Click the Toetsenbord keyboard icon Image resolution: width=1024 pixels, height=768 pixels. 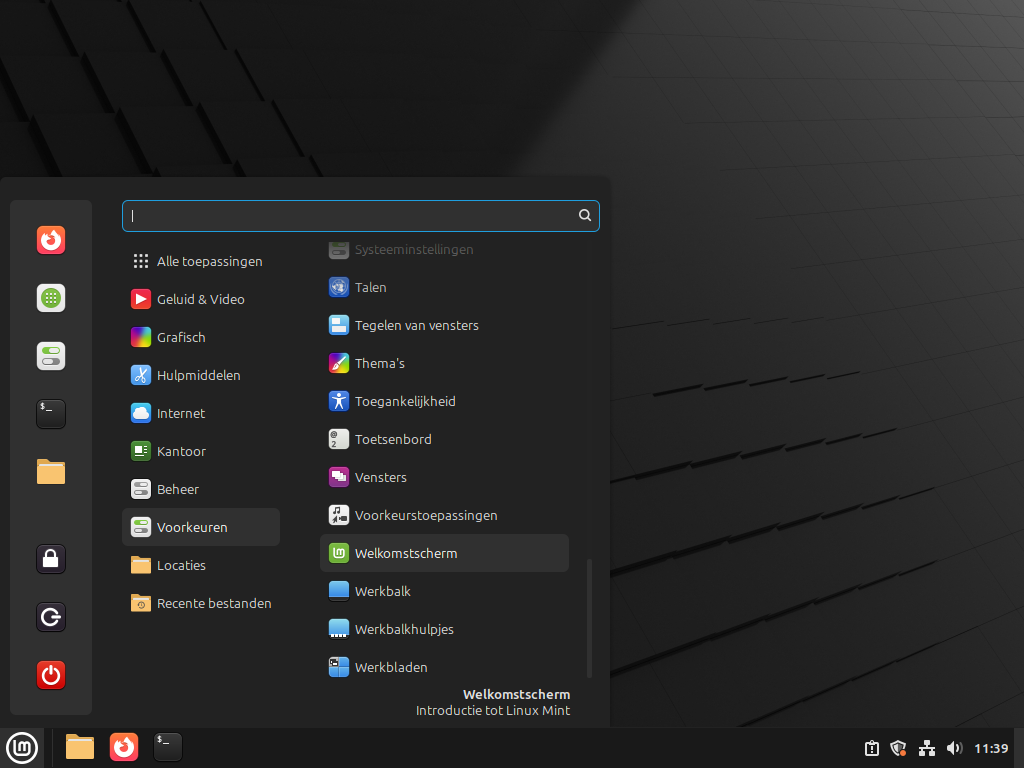coord(339,440)
